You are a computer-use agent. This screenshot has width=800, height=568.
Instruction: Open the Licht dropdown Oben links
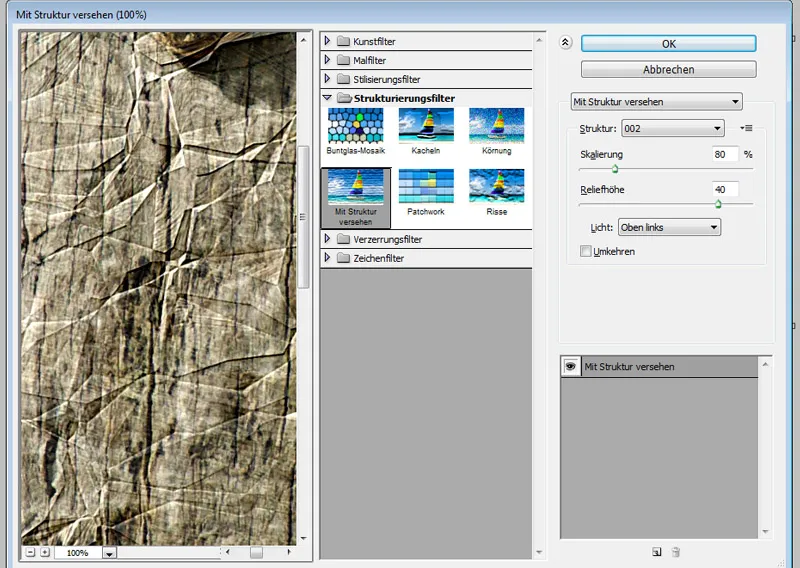[669, 227]
